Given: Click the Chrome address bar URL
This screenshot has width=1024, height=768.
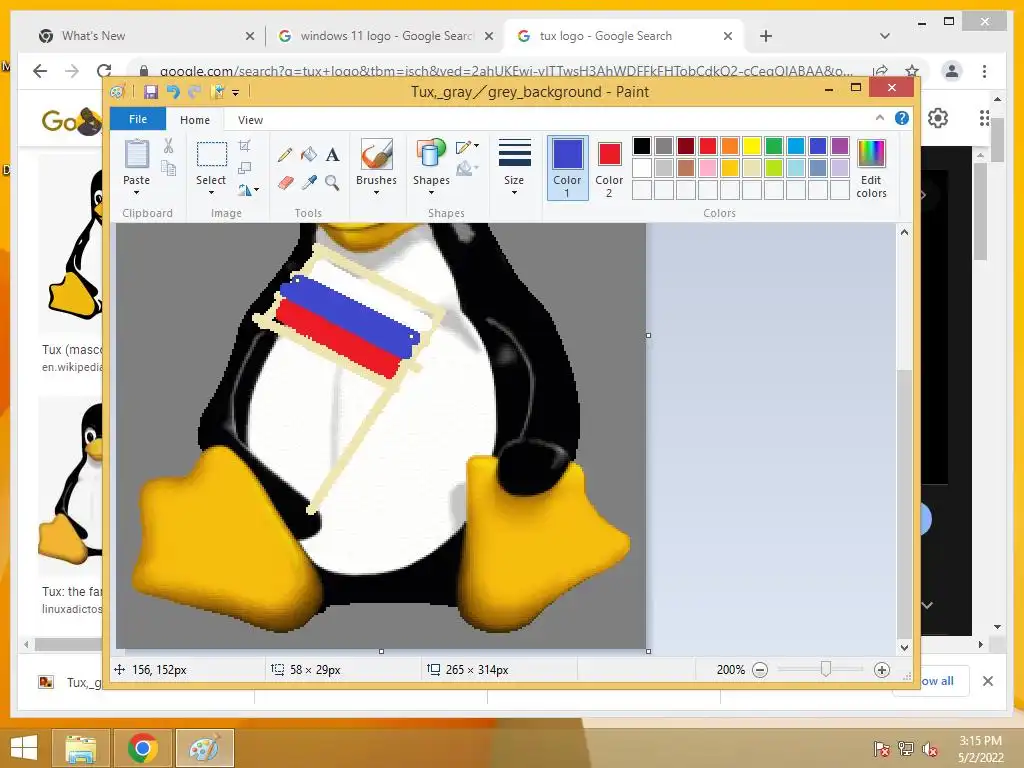Looking at the screenshot, I should (506, 71).
